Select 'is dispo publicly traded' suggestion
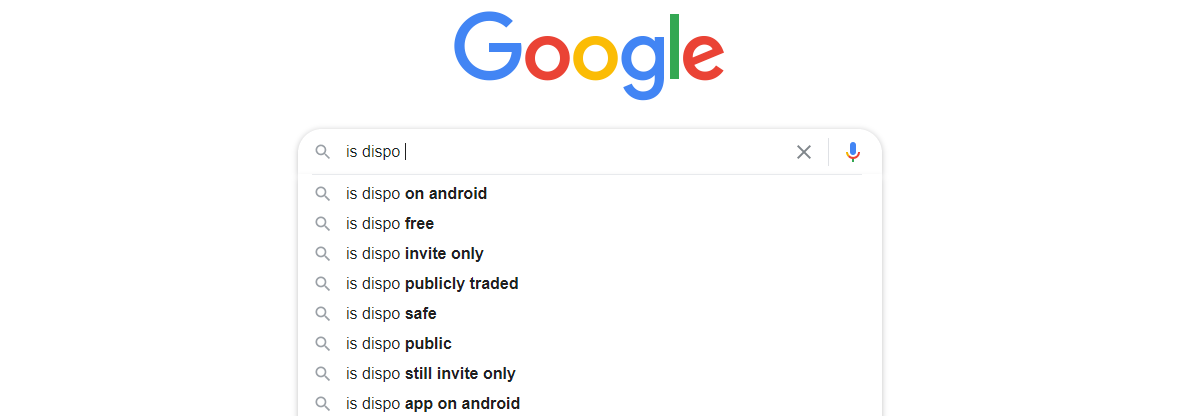The width and height of the screenshot is (1192, 416). tap(590, 284)
